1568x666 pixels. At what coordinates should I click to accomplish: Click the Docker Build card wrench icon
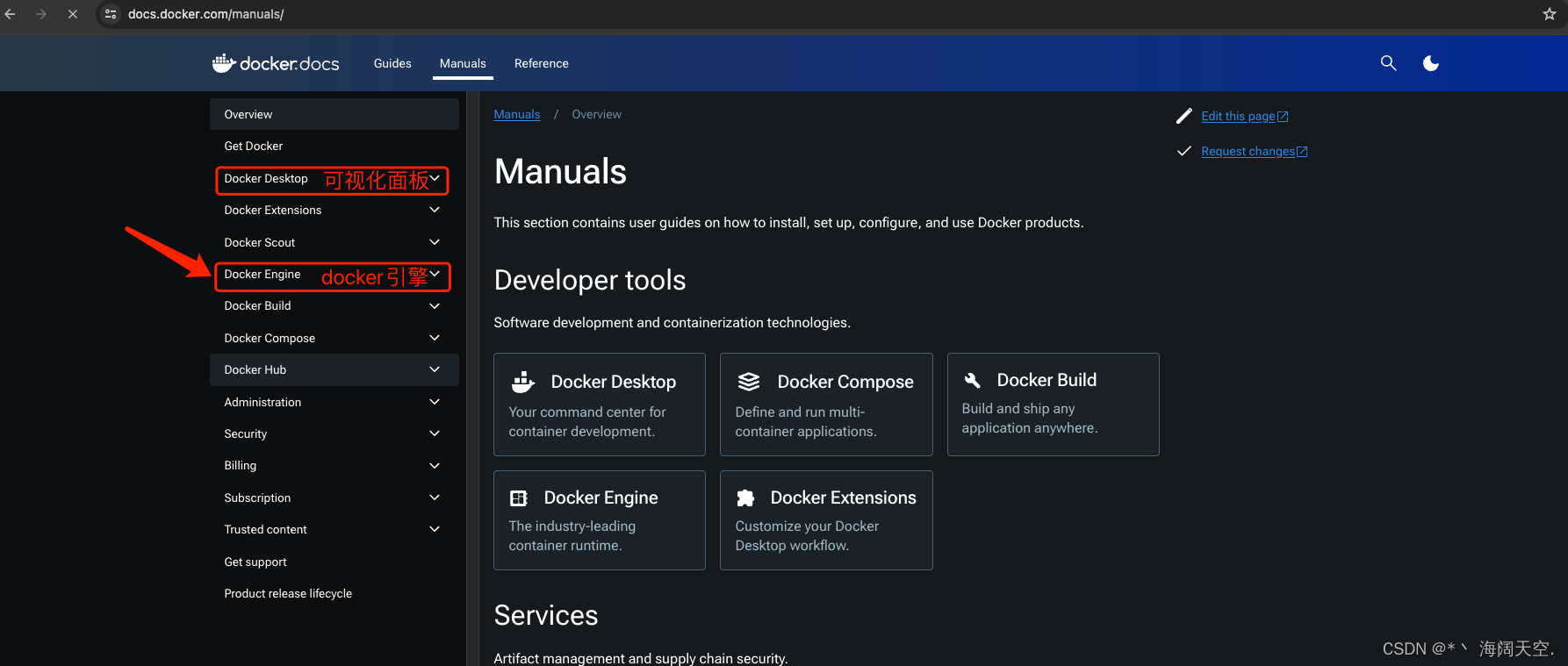point(973,380)
